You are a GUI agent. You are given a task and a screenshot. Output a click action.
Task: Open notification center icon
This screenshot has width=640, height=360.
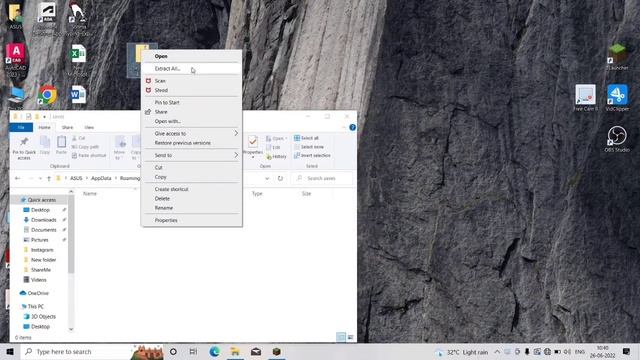click(x=627, y=351)
